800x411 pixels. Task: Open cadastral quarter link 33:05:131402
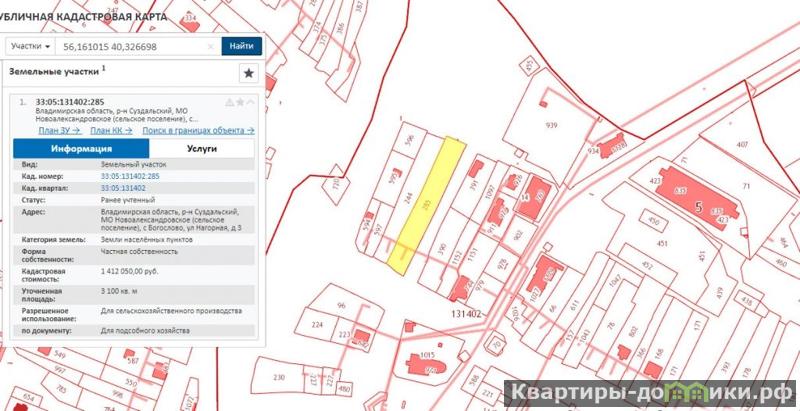123,187
